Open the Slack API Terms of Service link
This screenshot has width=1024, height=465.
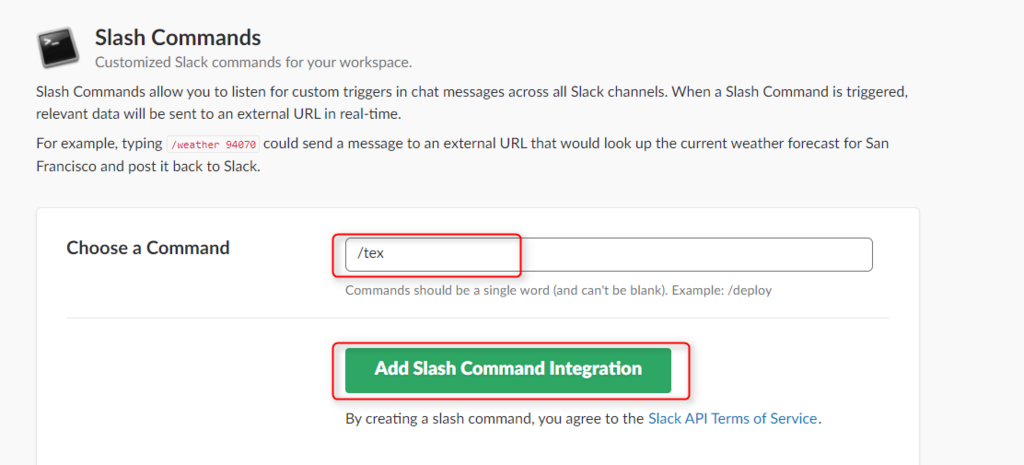[x=733, y=418]
